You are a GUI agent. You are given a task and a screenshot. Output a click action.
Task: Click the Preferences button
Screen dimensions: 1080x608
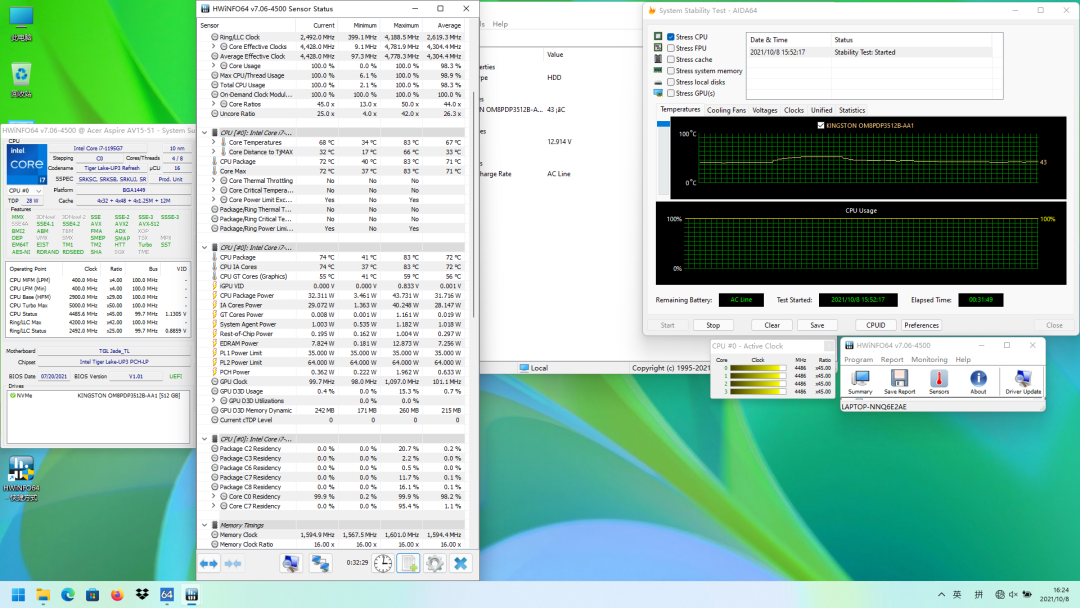pyautogui.click(x=921, y=325)
